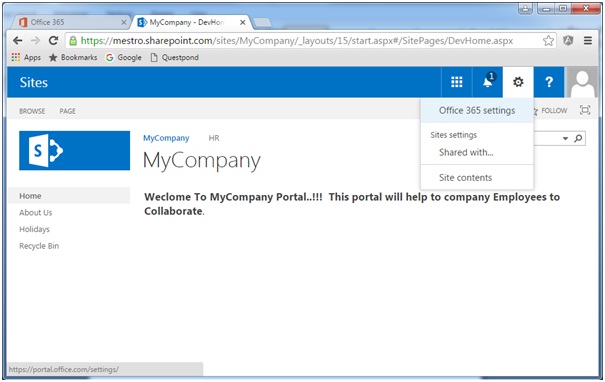
Task: Open the PAGE ribbon tab
Action: pyautogui.click(x=68, y=111)
